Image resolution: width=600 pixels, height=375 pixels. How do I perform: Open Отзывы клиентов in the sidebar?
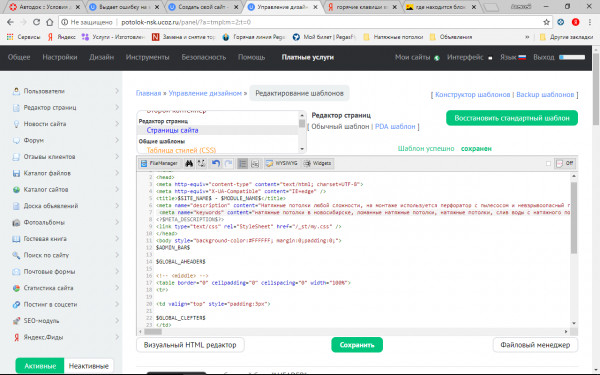49,157
